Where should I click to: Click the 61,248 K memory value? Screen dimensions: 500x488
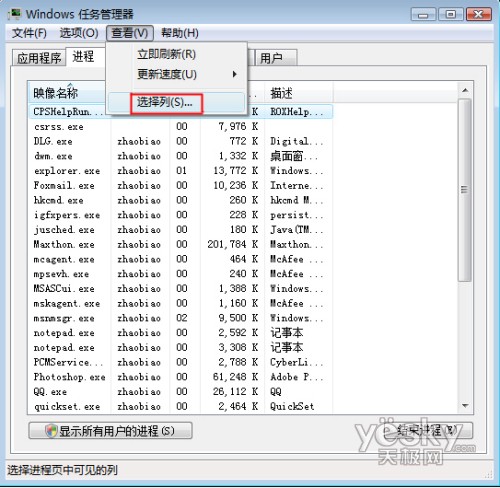click(235, 377)
